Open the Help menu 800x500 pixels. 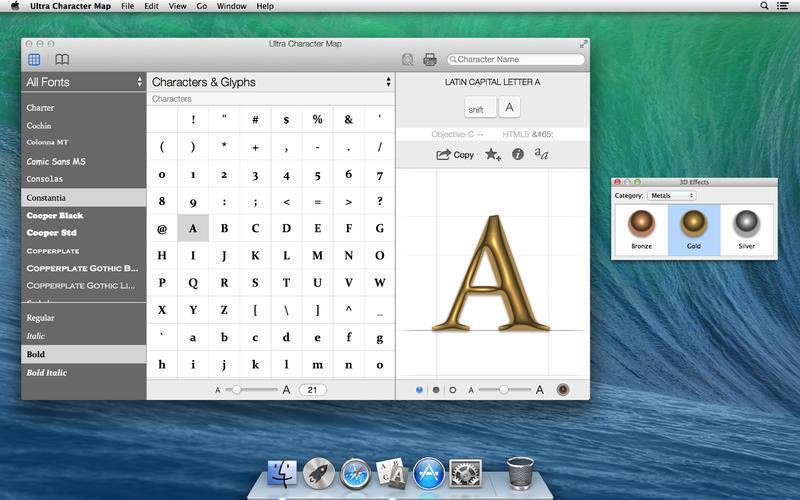265,6
